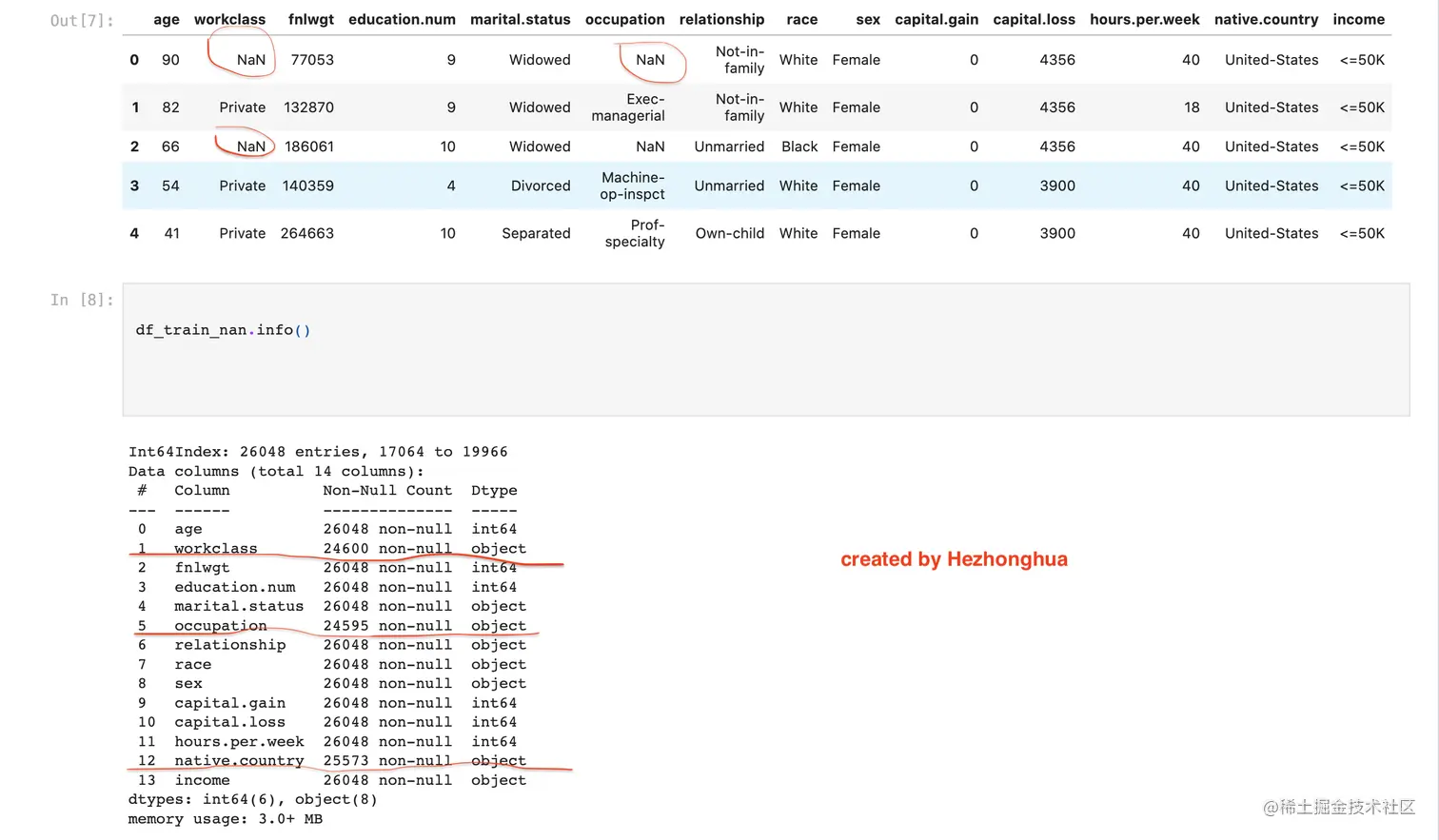This screenshot has height=840, width=1439.
Task: Click the In [8] cell prompt
Action: coord(82,300)
